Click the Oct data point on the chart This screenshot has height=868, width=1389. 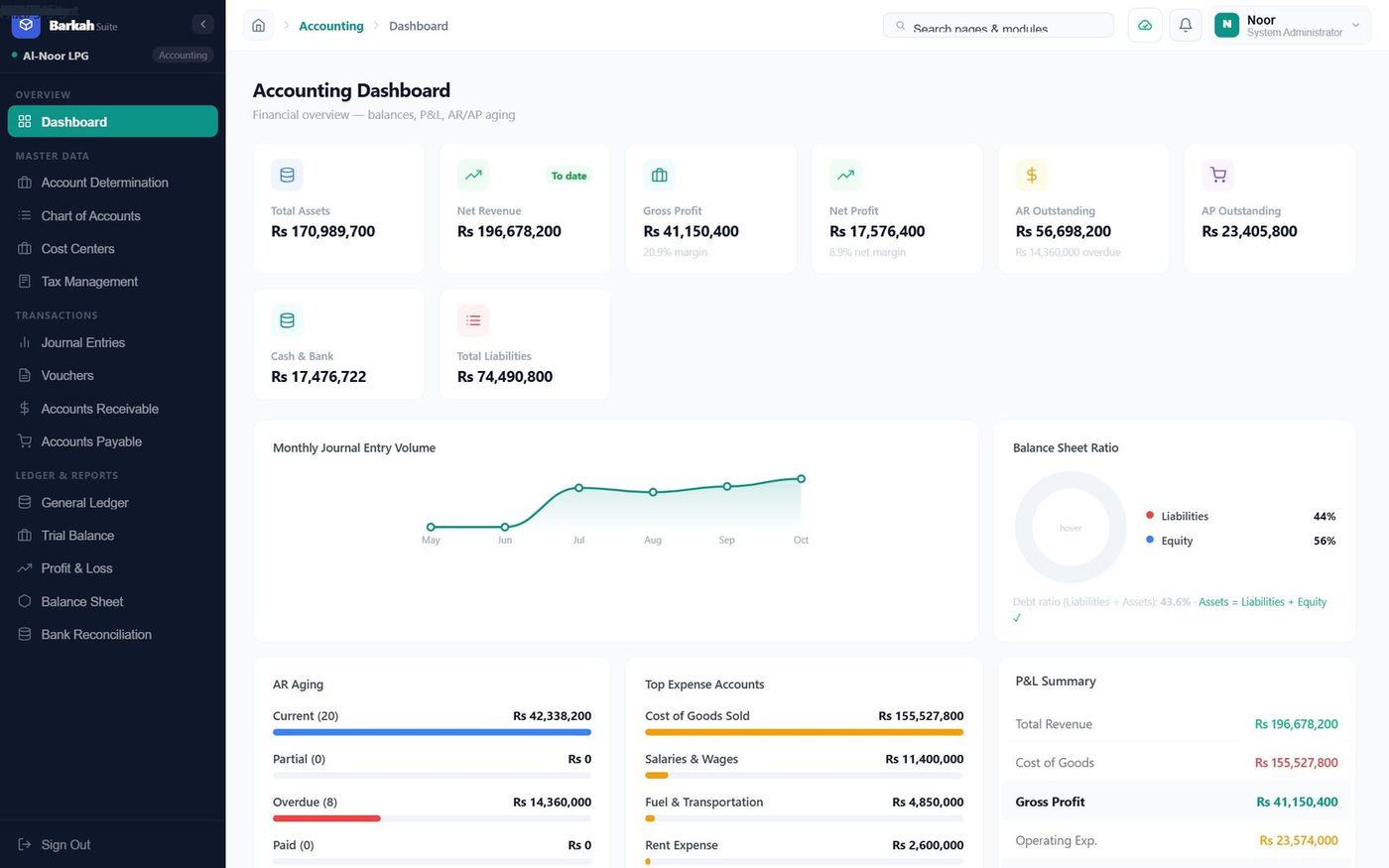pos(801,479)
